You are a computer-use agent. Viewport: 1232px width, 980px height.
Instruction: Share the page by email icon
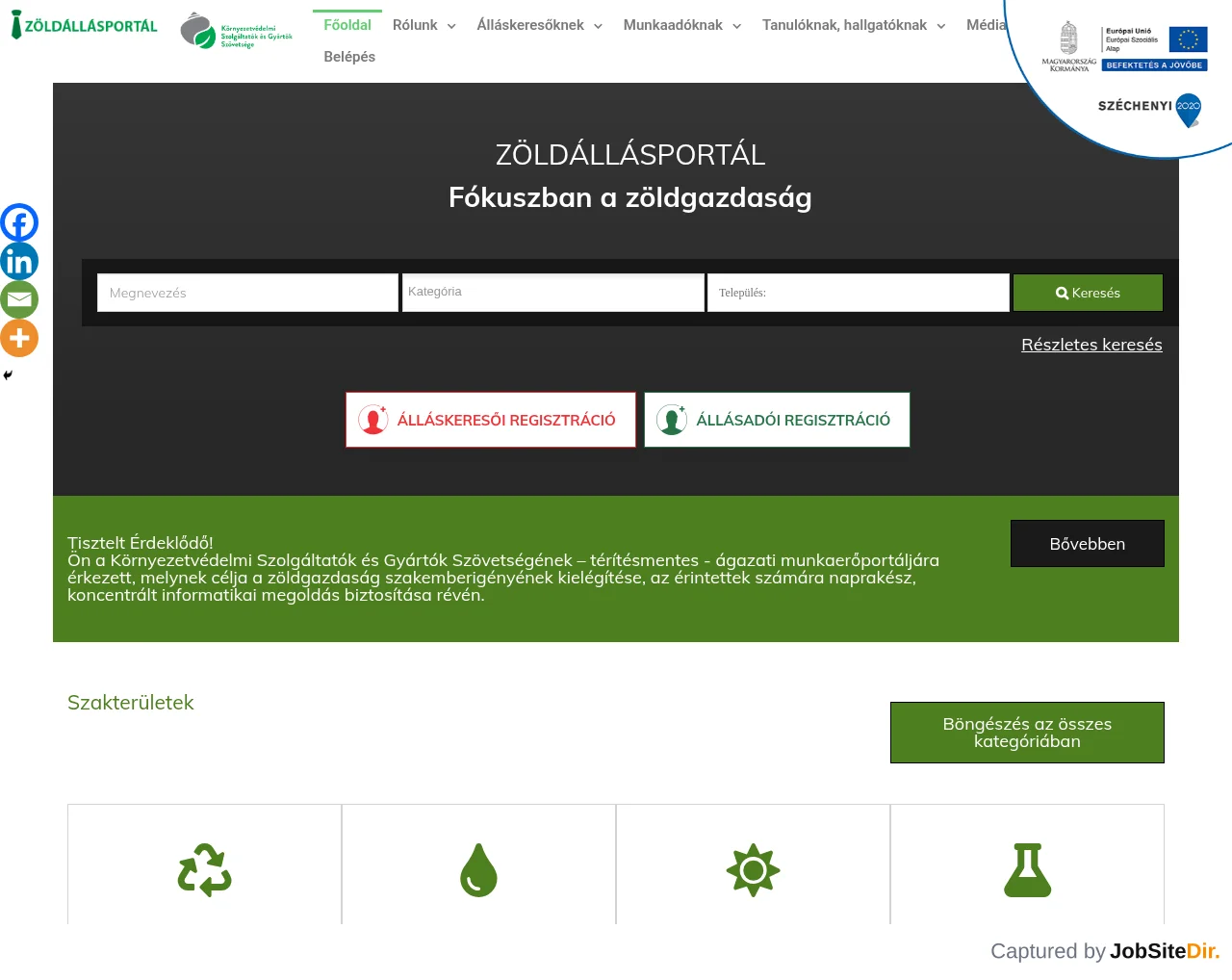19,299
